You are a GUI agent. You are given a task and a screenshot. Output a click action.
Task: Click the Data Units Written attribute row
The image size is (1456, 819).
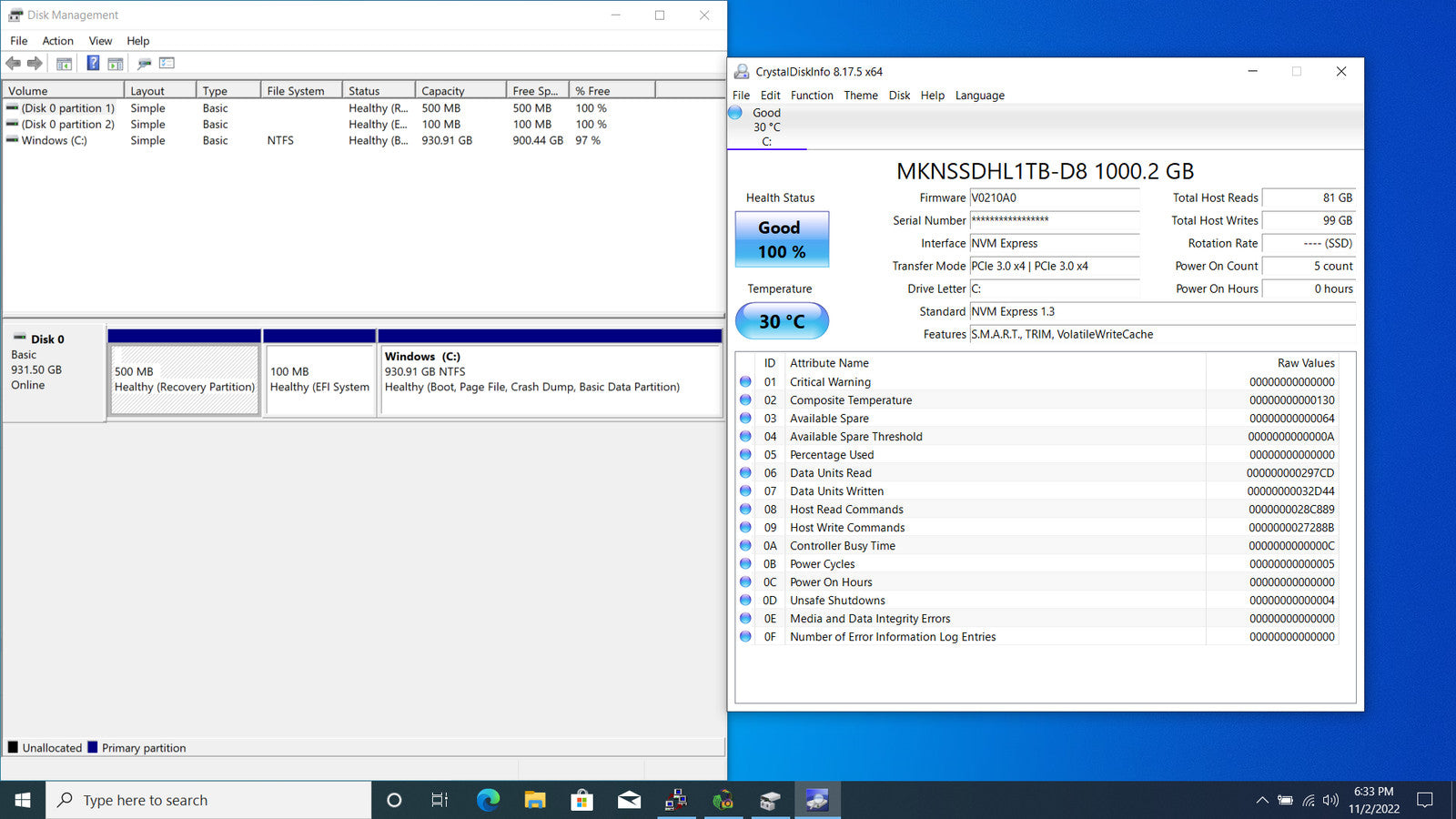click(x=1036, y=491)
